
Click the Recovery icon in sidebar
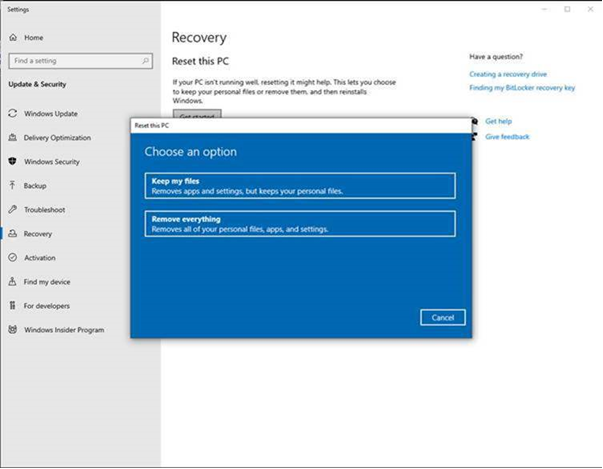point(13,233)
